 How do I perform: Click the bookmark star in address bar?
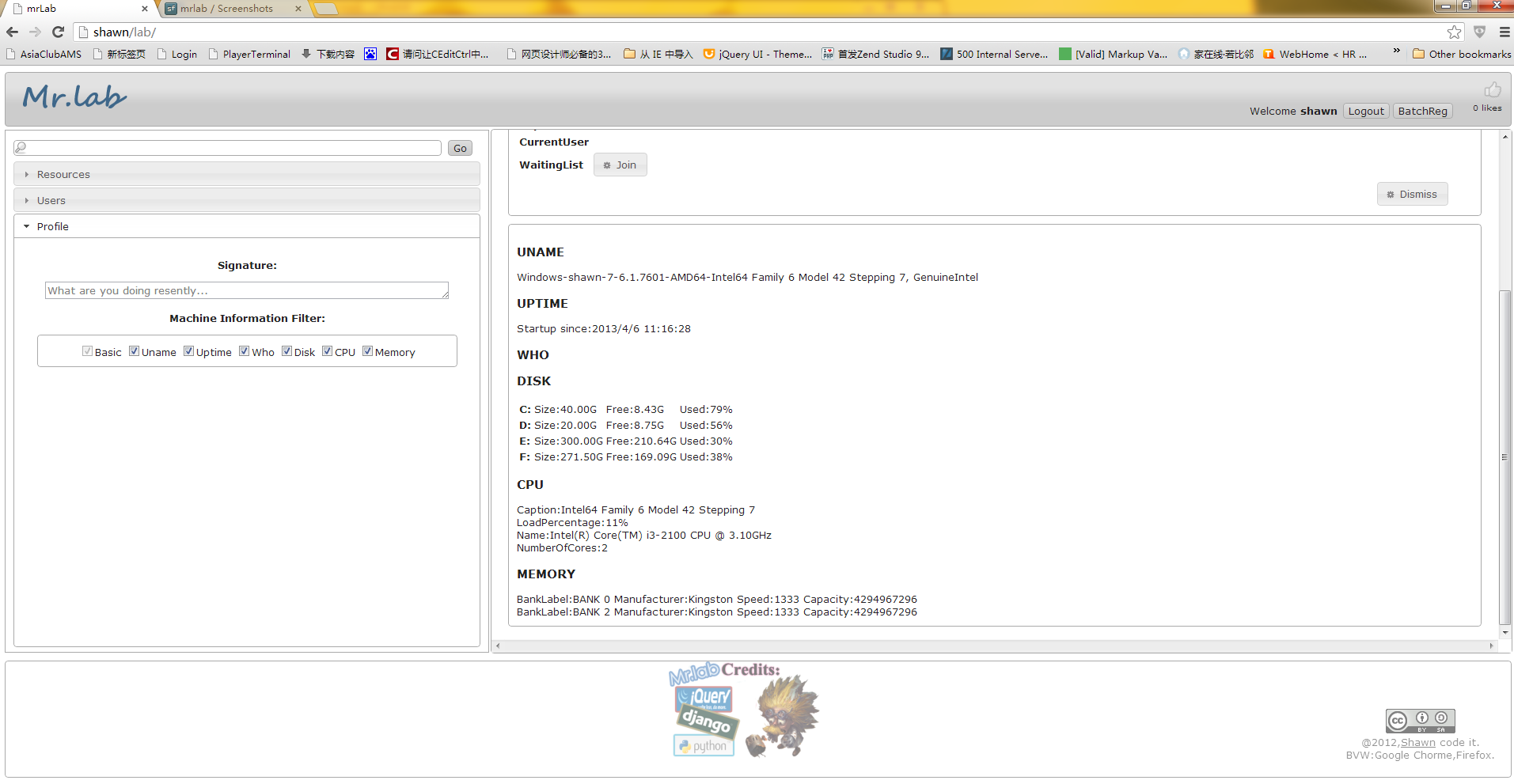(1455, 32)
